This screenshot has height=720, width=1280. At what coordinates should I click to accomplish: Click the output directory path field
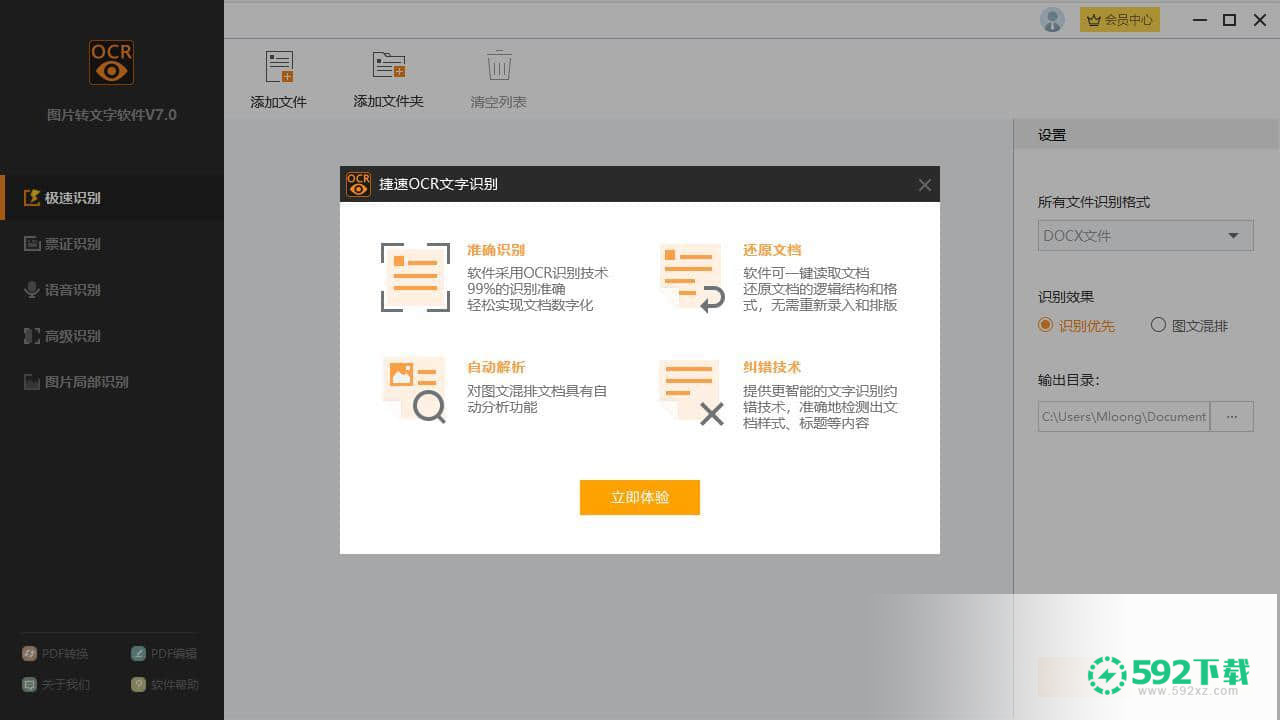(x=1124, y=417)
